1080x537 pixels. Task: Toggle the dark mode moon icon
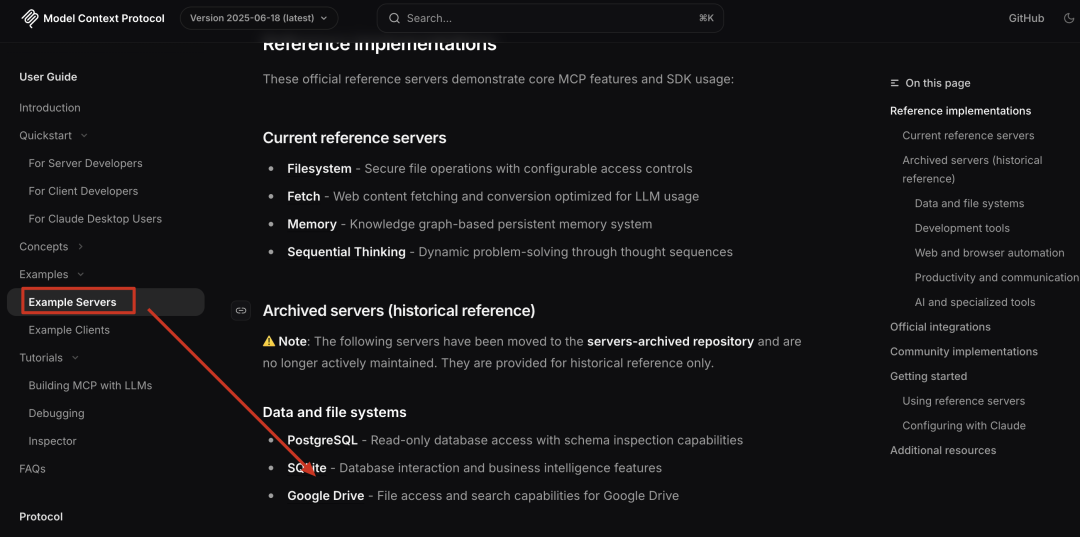tap(1068, 18)
